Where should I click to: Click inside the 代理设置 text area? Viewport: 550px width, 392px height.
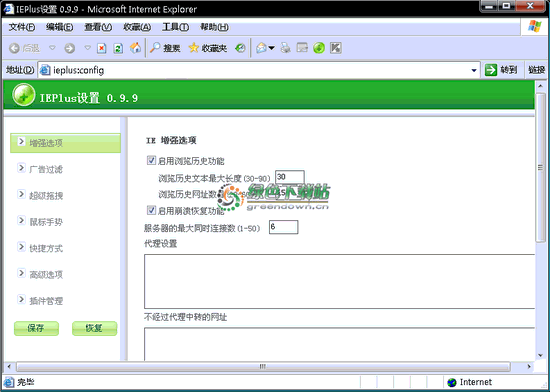(339, 282)
